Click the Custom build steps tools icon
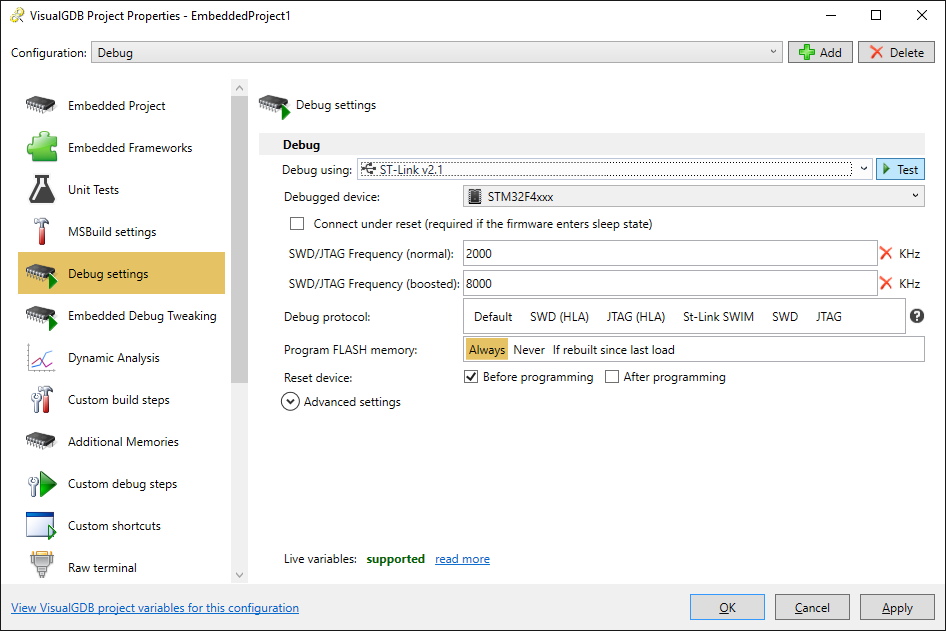The image size is (946, 631). (42, 399)
